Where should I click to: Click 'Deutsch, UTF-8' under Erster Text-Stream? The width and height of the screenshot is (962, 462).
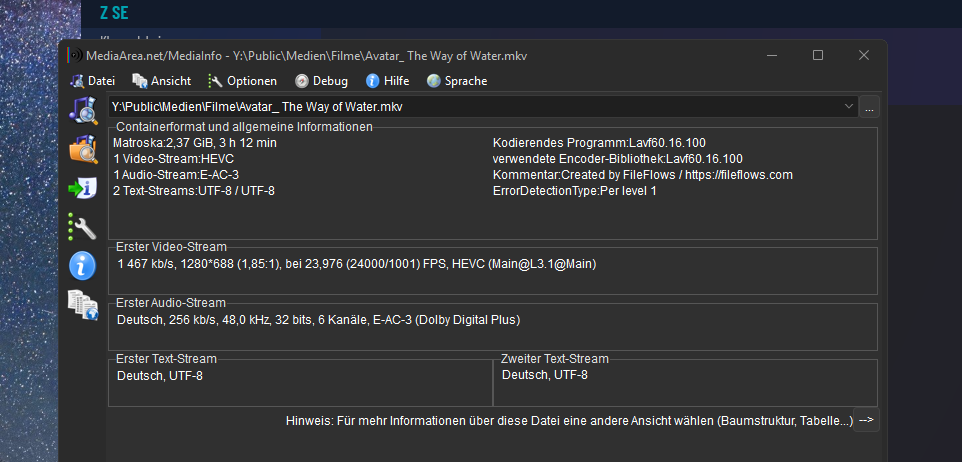click(160, 376)
